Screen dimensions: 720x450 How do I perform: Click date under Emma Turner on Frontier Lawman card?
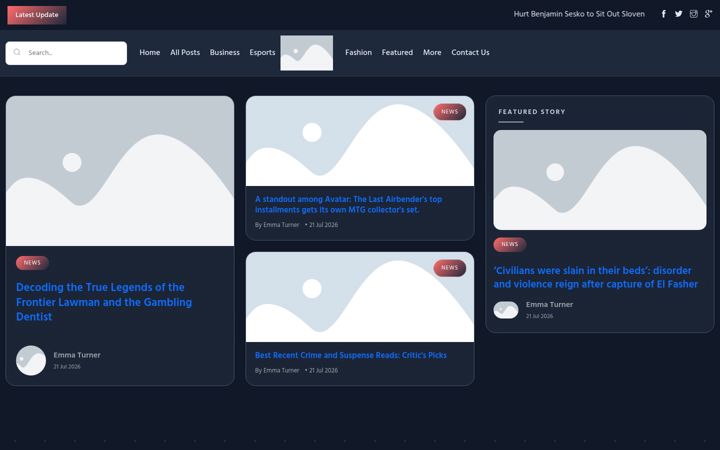click(x=67, y=366)
